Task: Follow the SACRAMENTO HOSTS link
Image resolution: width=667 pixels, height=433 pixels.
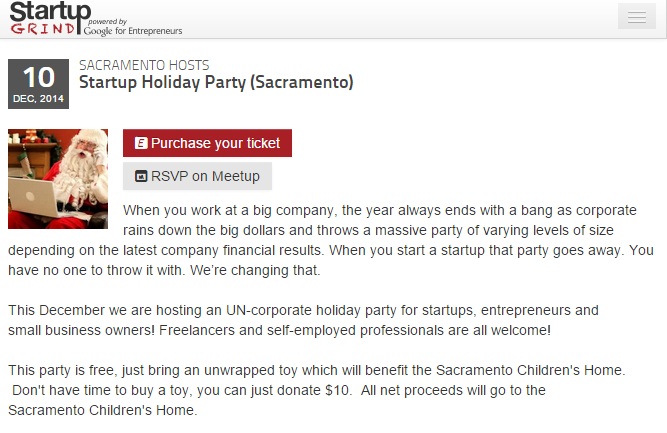Action: (144, 66)
